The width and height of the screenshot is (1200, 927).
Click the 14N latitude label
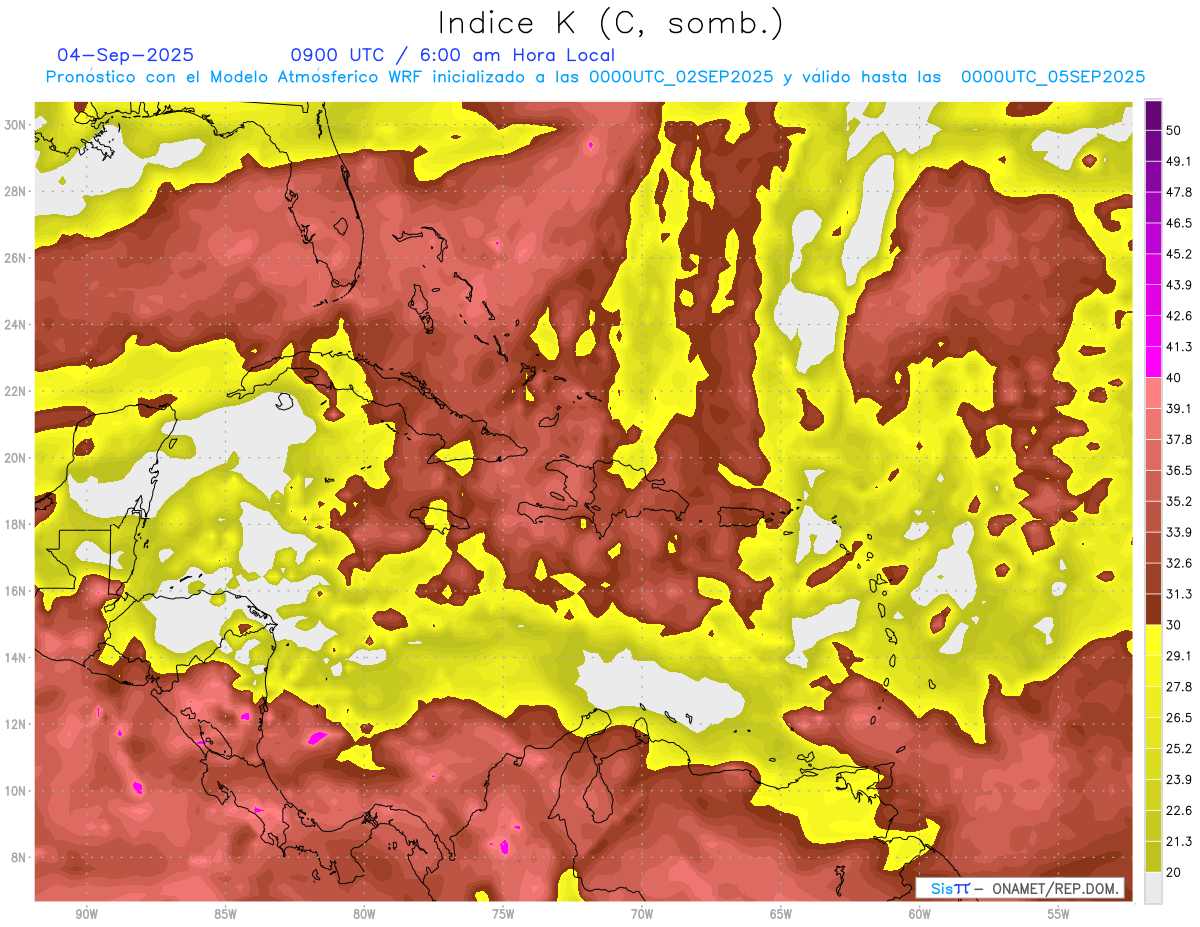[17, 657]
